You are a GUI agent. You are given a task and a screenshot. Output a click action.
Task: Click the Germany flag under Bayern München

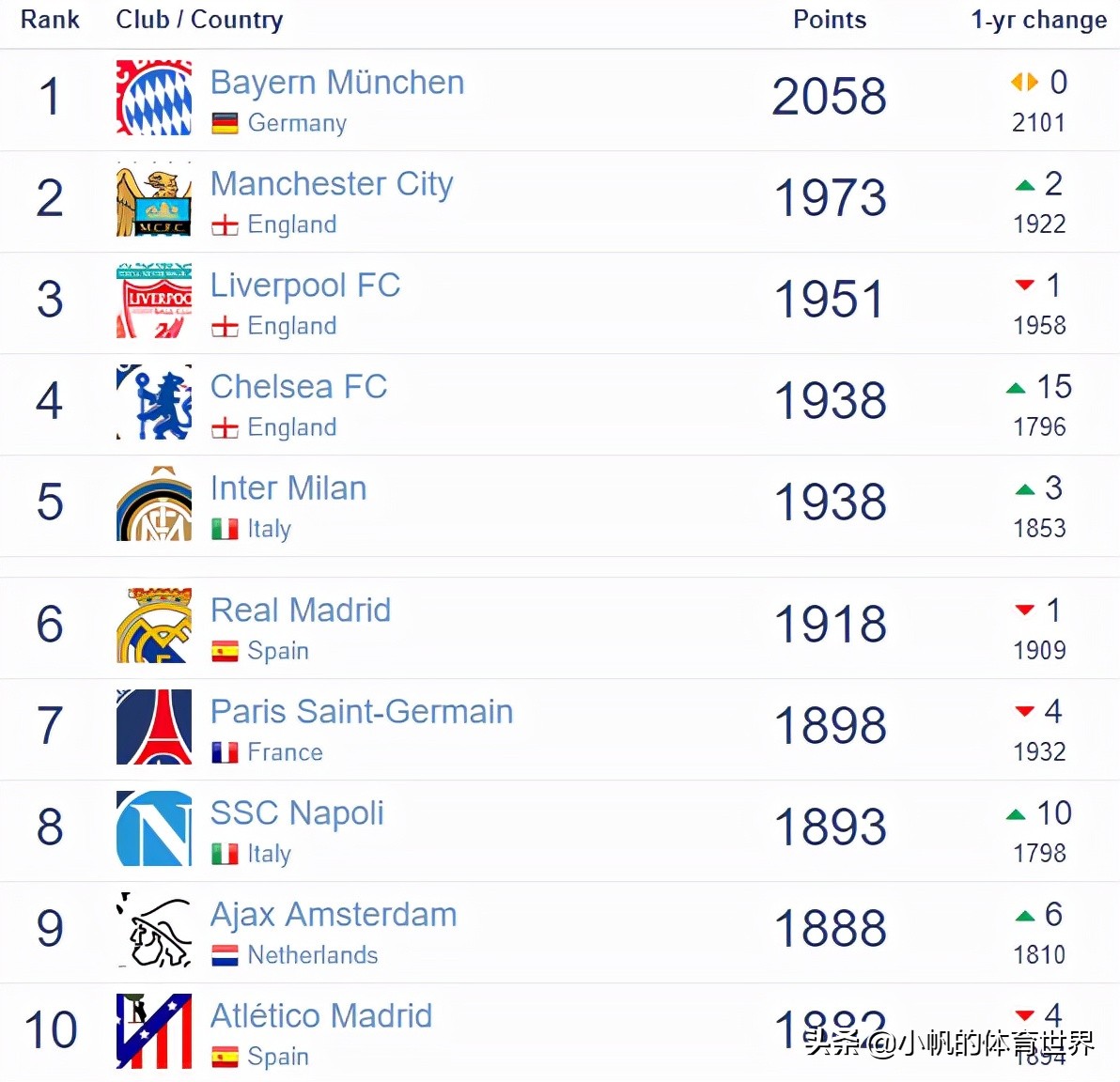point(225,123)
